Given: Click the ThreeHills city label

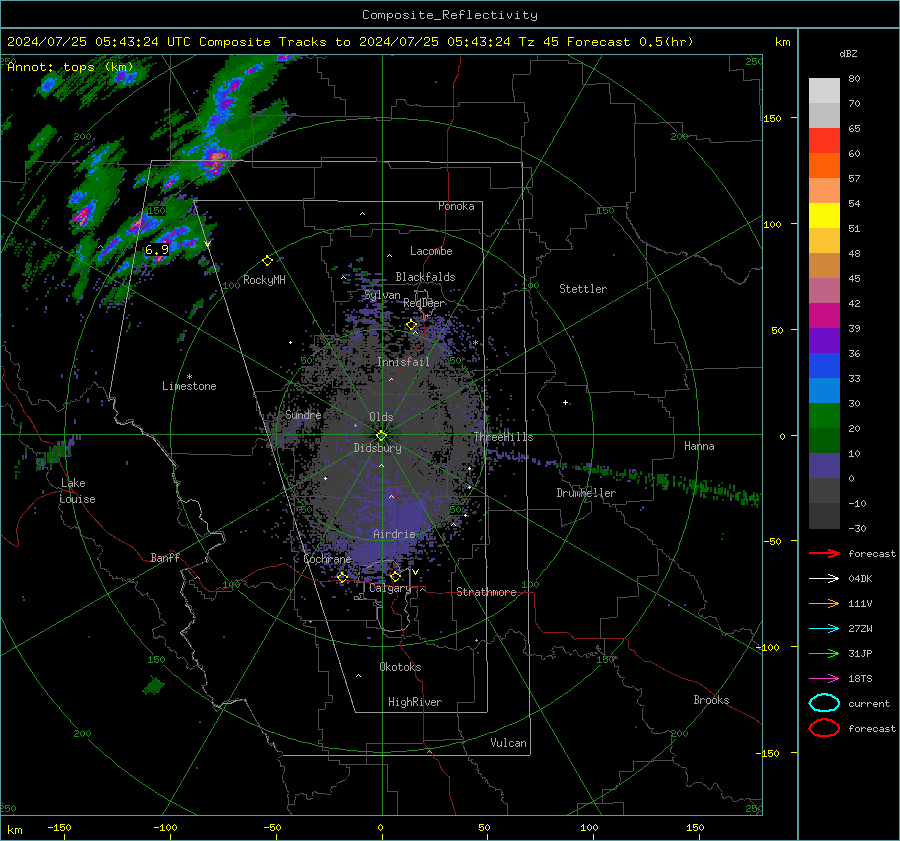Looking at the screenshot, I should pyautogui.click(x=503, y=437).
